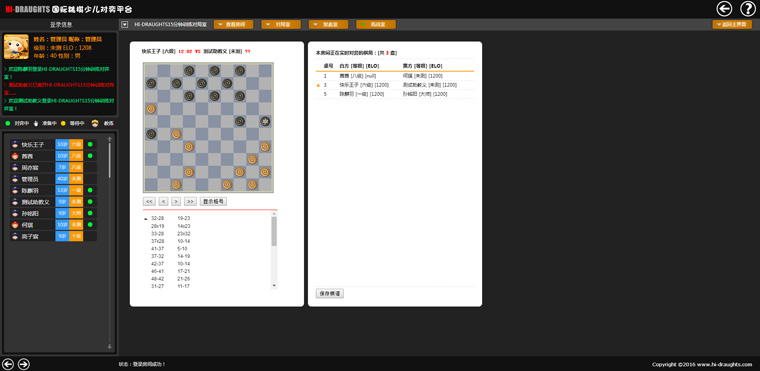
Task: Open the 查看房间 dropdown button
Action: (x=233, y=24)
